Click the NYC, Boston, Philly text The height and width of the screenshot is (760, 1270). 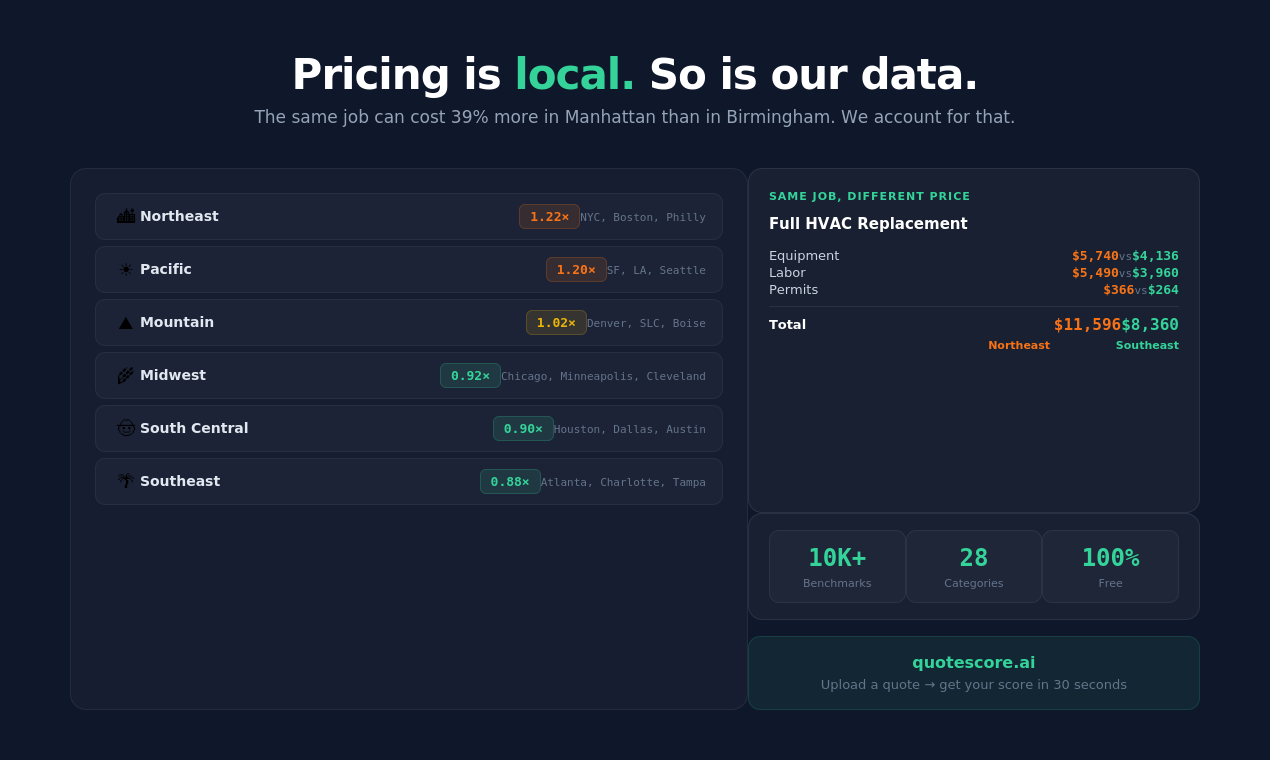pos(643,217)
